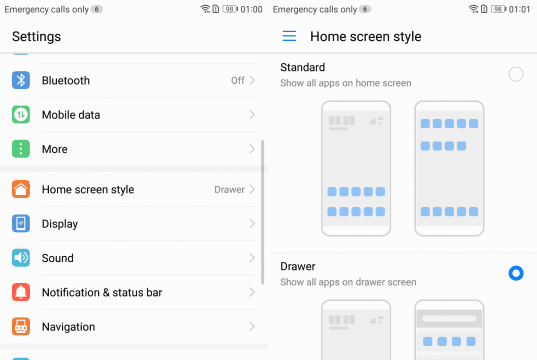537x360 pixels.
Task: Tap Wi-Fi status icon in left status bar
Action: (205, 9)
